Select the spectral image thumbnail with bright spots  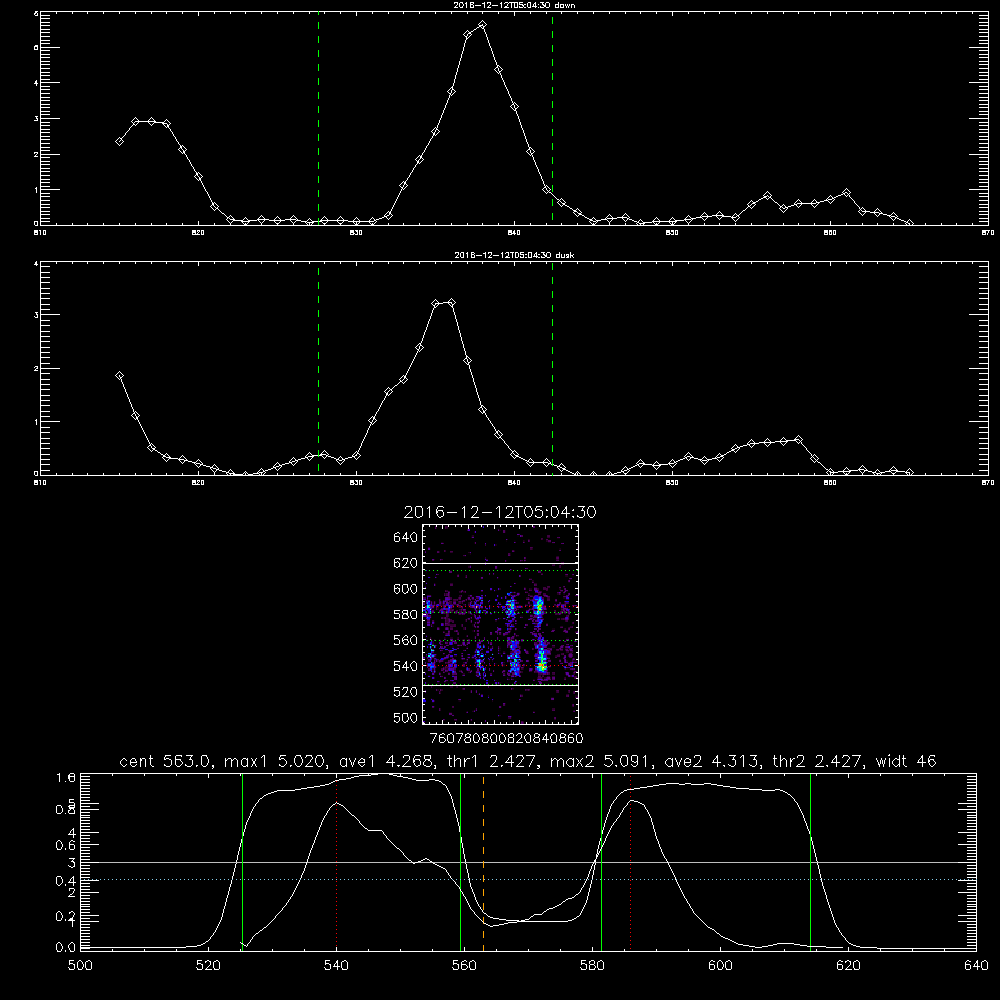coord(500,624)
